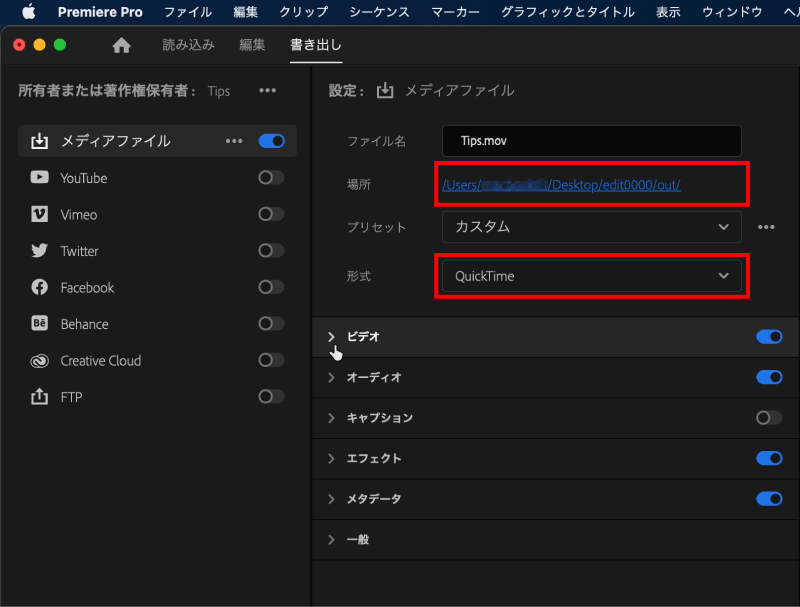The width and height of the screenshot is (800, 607).
Task: Select the Twitter destination label
Action: click(x=79, y=251)
